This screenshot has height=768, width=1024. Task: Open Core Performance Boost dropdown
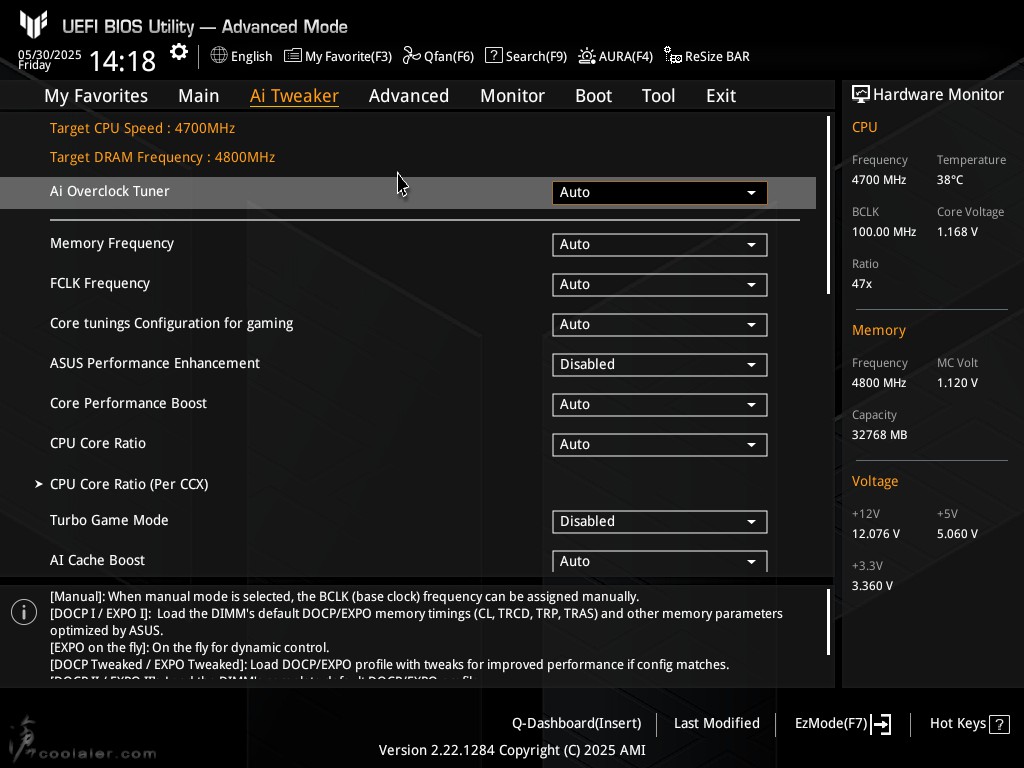click(x=660, y=404)
